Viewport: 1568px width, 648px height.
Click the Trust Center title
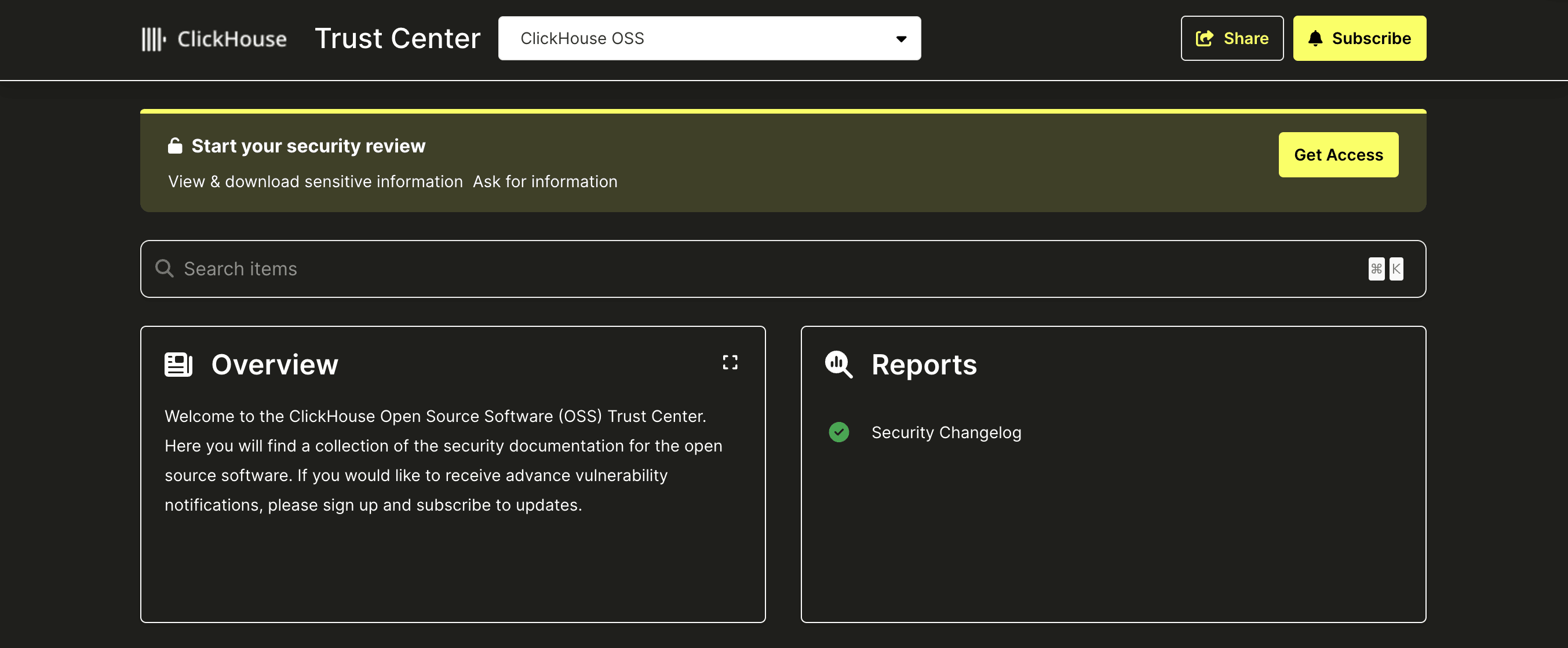click(x=398, y=38)
